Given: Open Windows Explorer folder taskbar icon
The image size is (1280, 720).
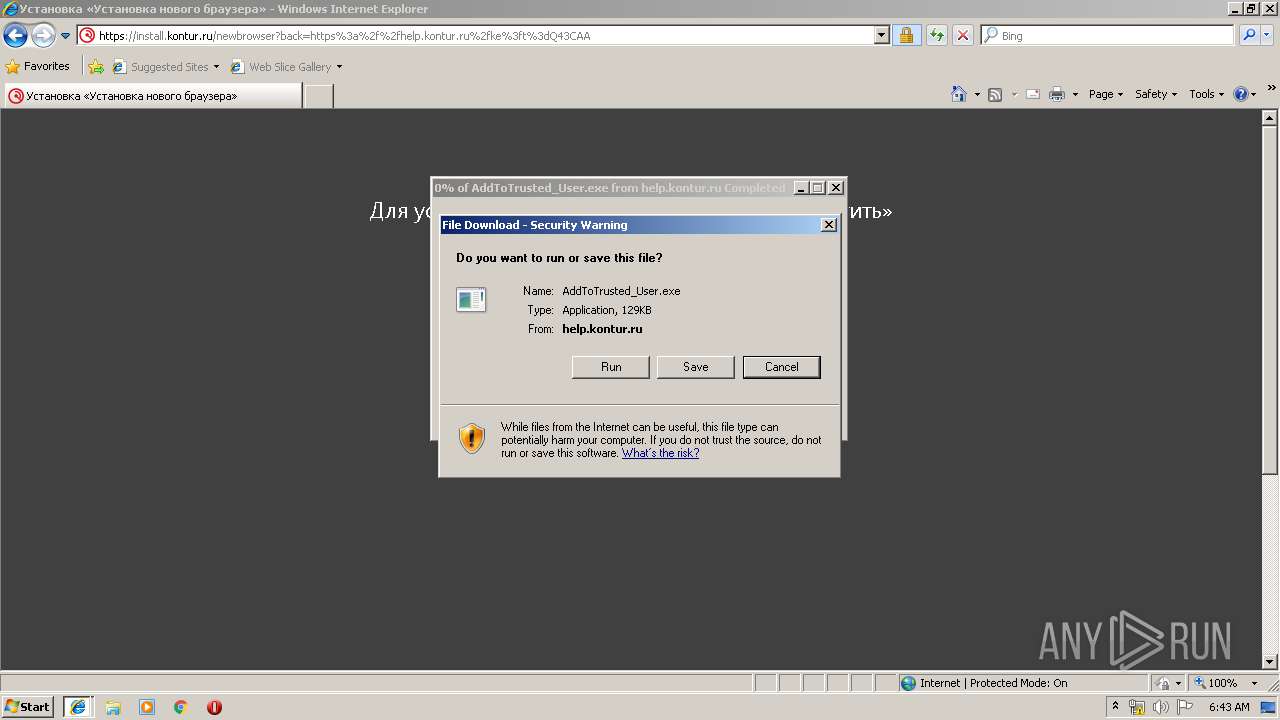Looking at the screenshot, I should (113, 707).
